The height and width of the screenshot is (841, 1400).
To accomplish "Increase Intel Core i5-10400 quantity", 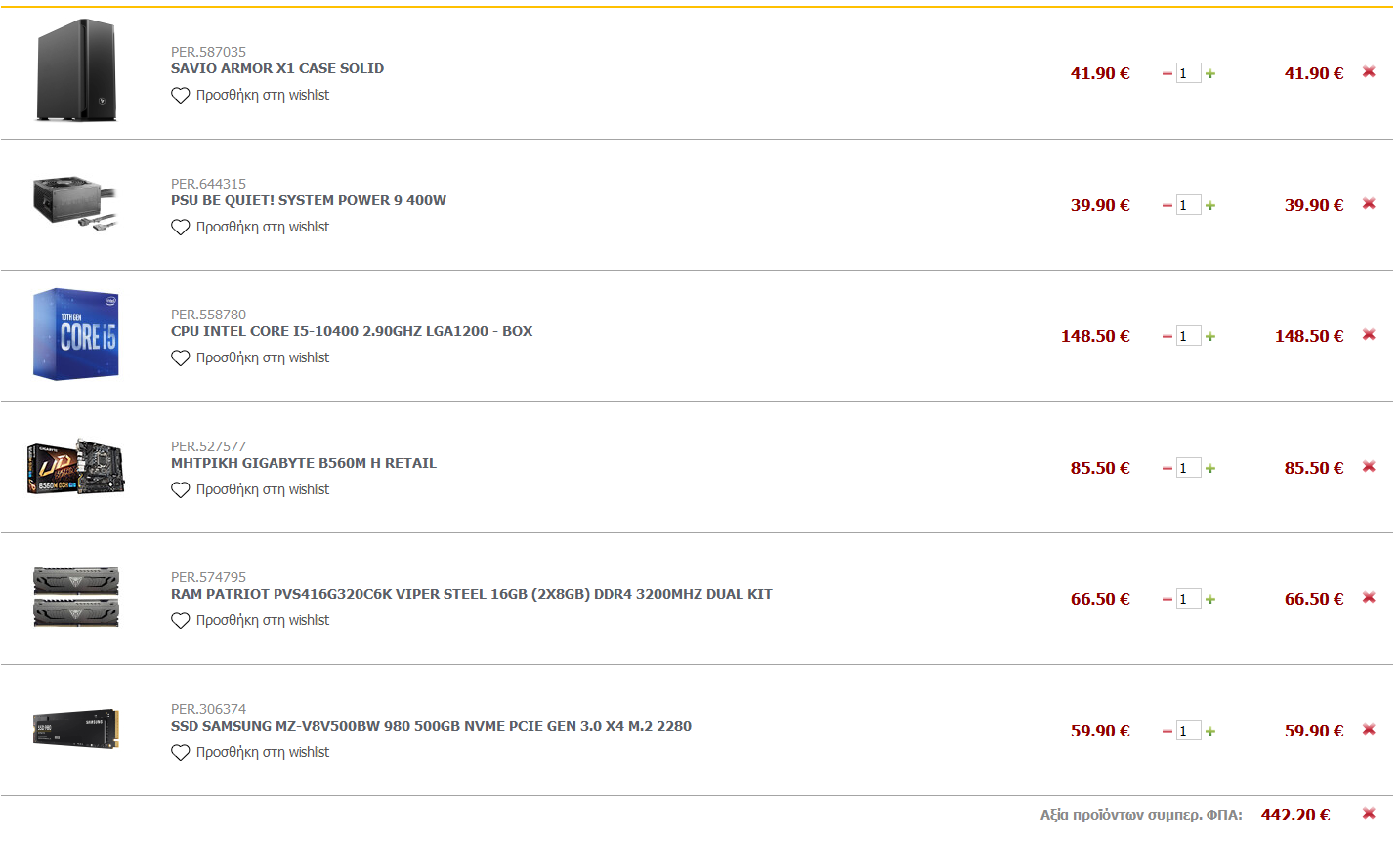I will (x=1210, y=337).
